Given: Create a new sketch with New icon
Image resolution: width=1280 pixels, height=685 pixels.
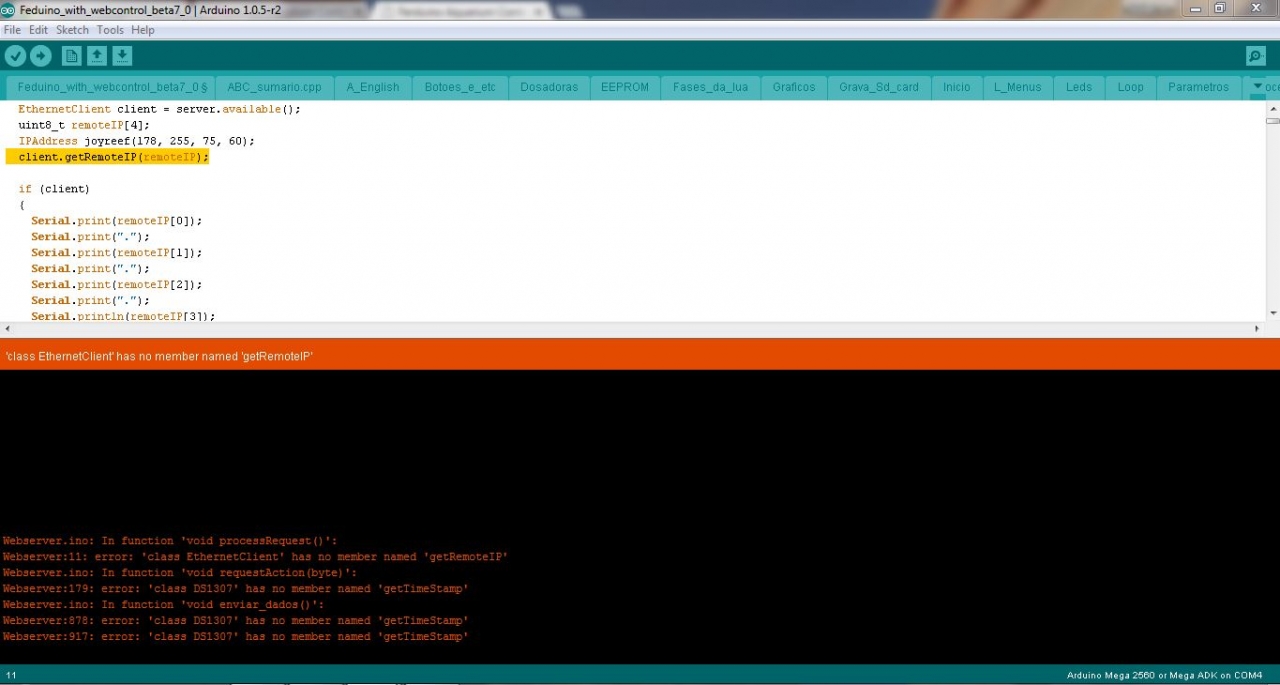Looking at the screenshot, I should tap(71, 56).
